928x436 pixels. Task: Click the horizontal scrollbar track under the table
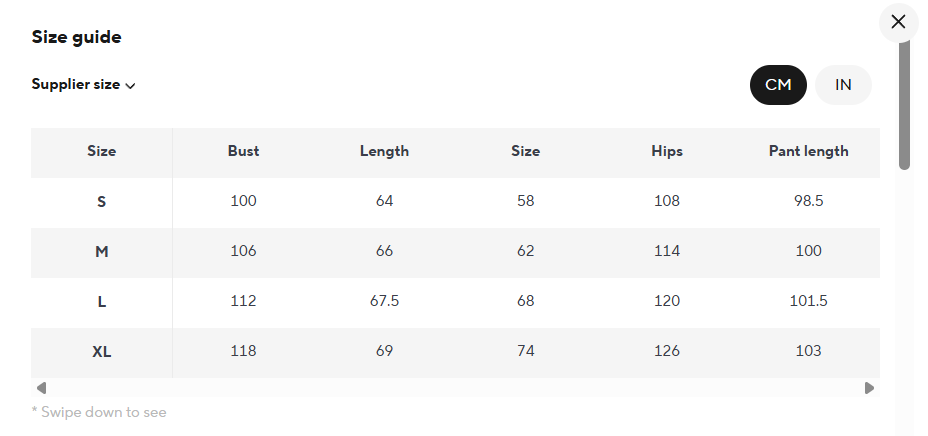(x=455, y=388)
